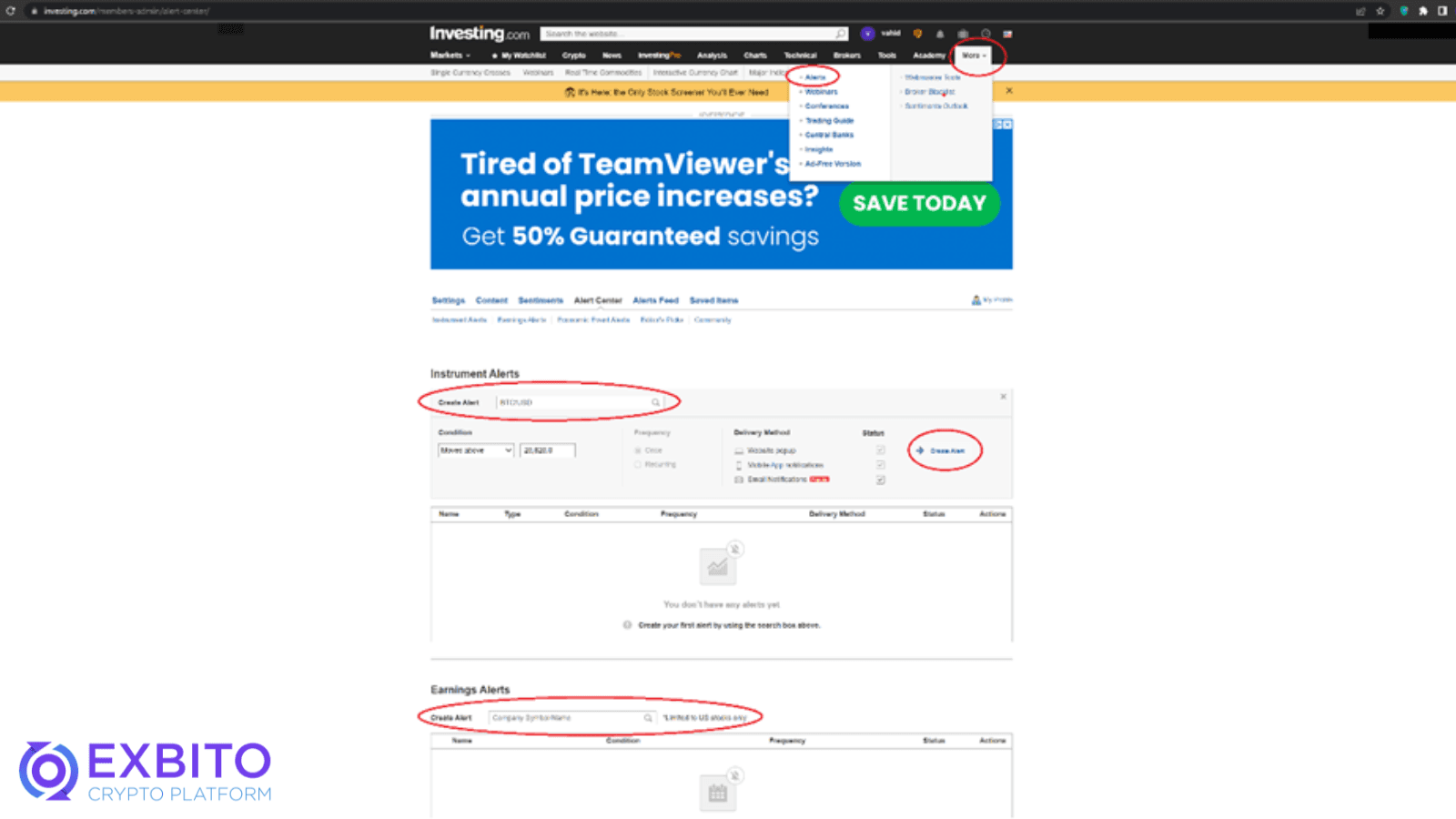Click the arrow icon beside Create Alert
1456x819 pixels.
click(920, 450)
